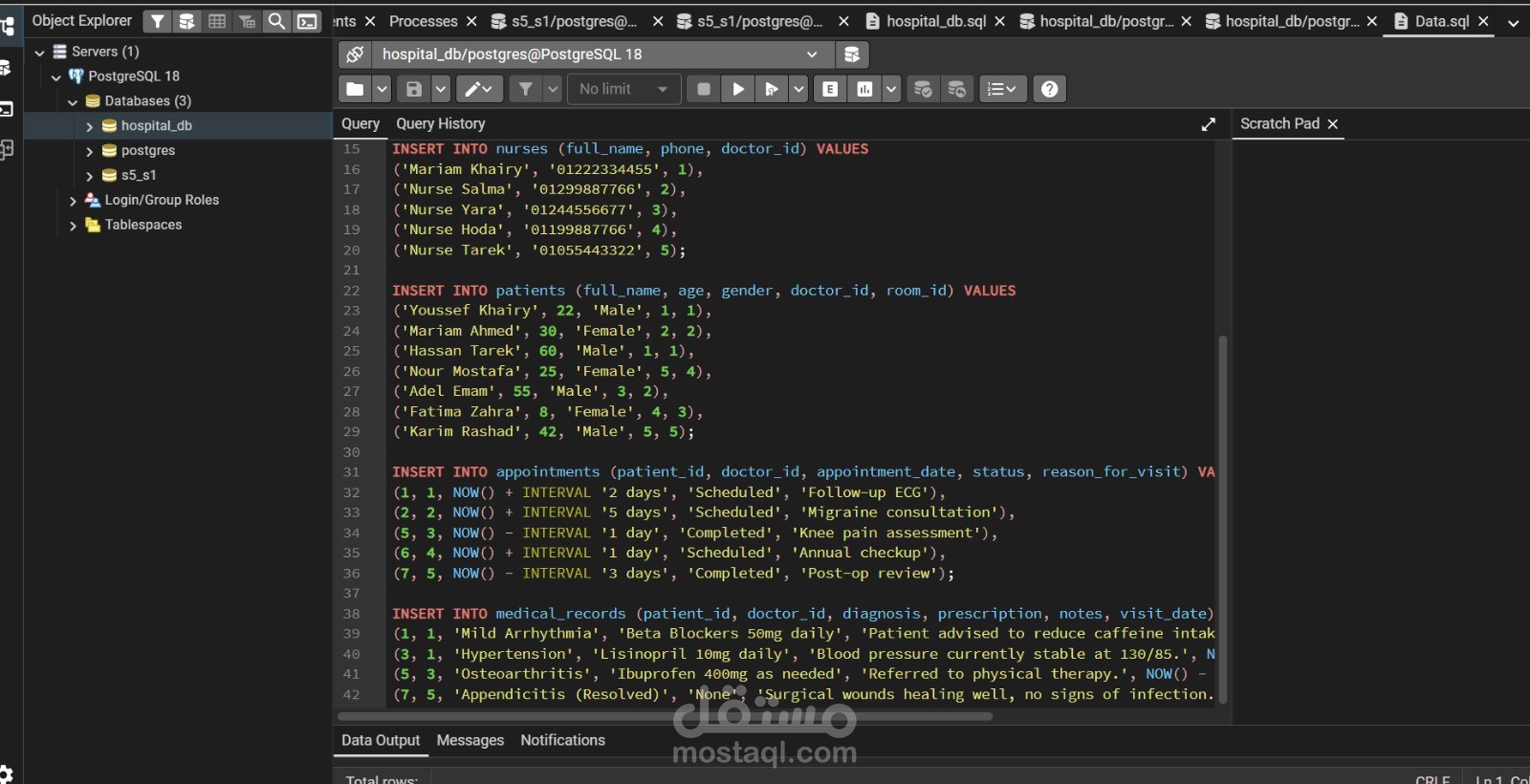Click the Object Explorer panel title
This screenshot has width=1530, height=784.
pos(82,20)
